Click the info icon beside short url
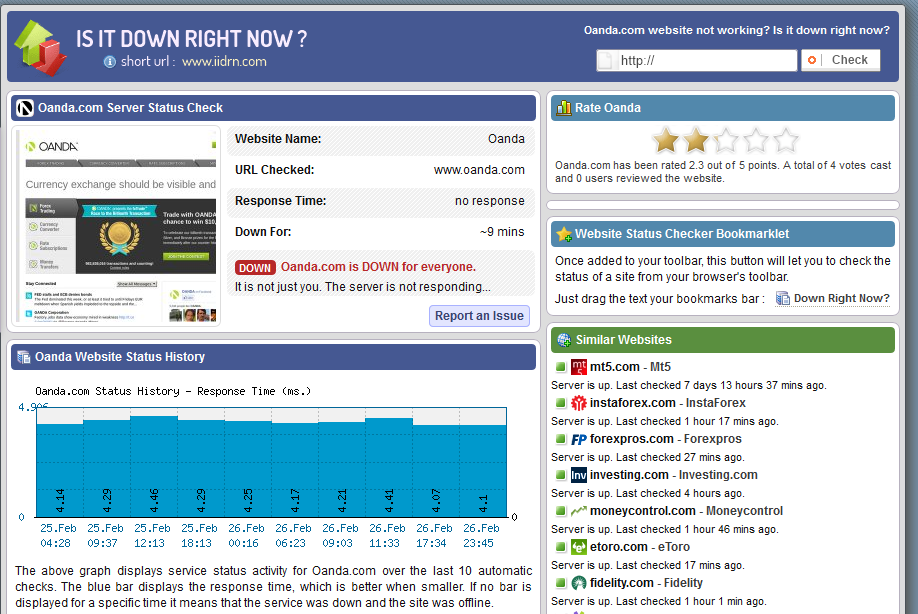Screen dimensions: 918x614 (x=109, y=61)
